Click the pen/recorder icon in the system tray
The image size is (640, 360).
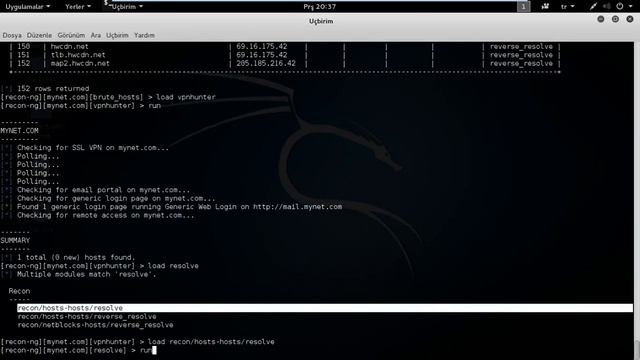click(593, 7)
